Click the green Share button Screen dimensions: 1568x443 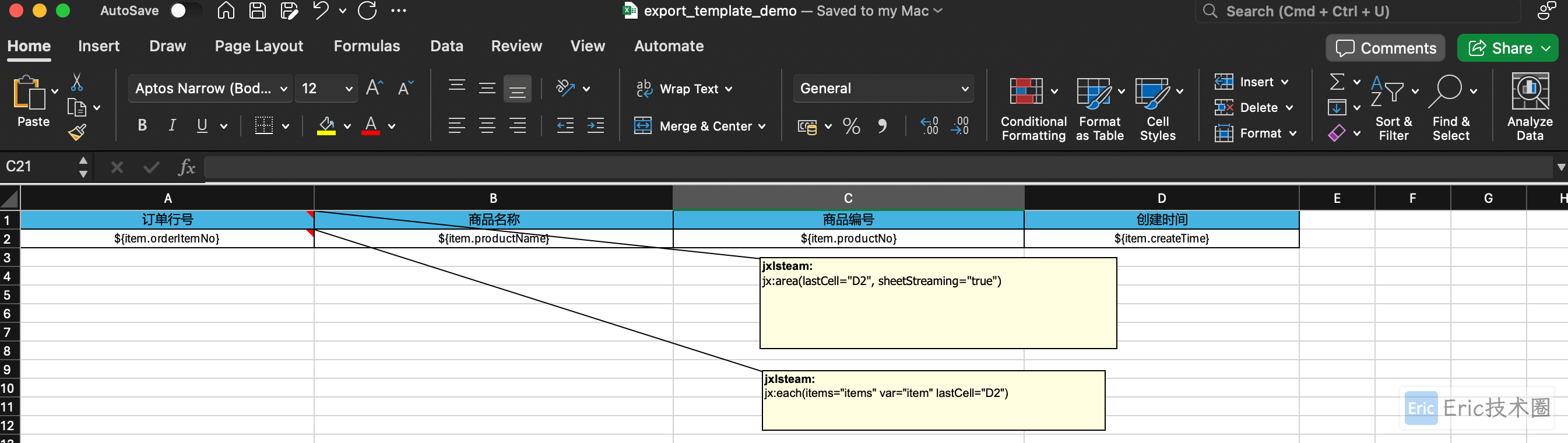[1507, 48]
